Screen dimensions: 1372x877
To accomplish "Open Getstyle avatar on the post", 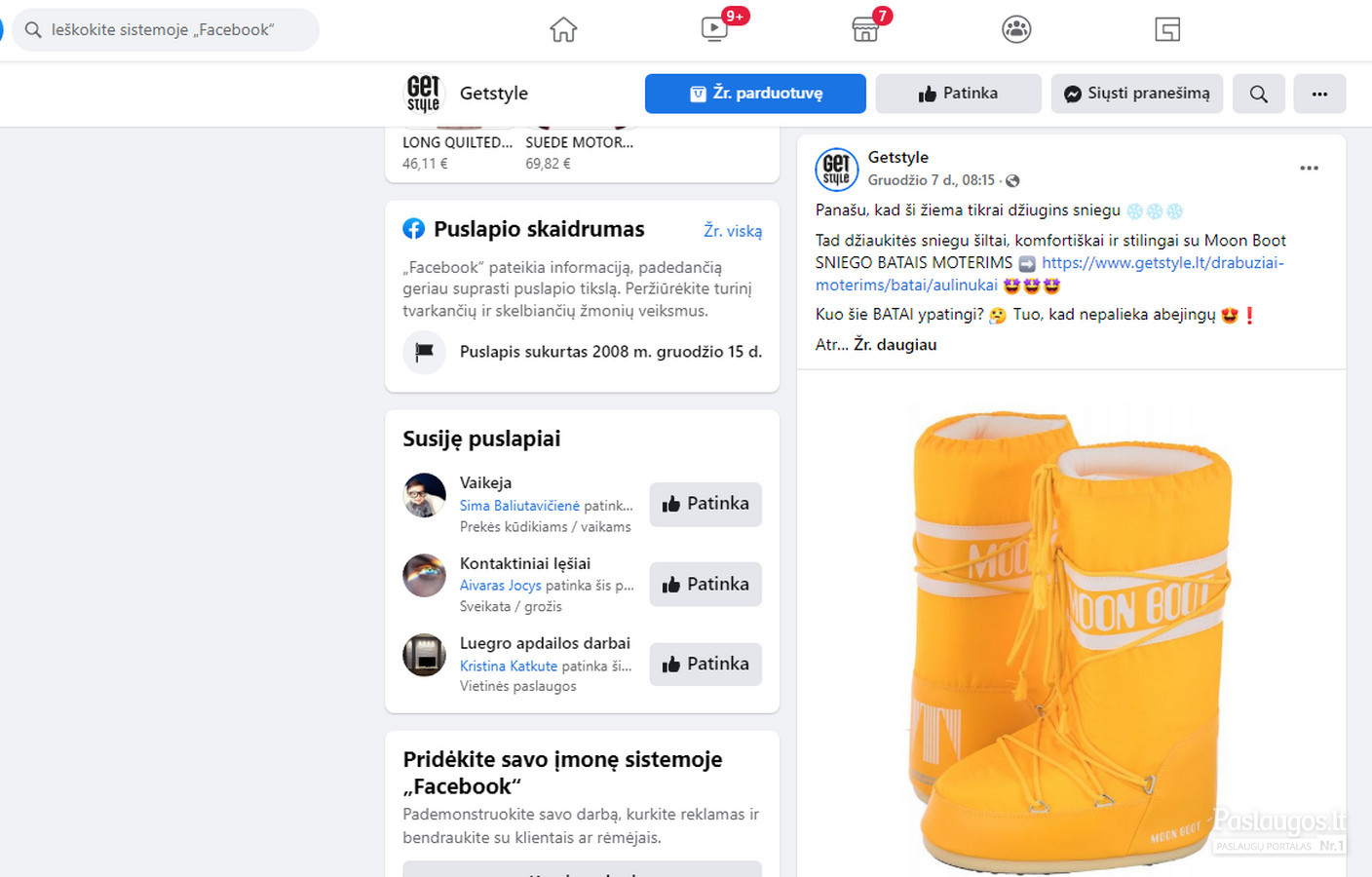I will pos(837,170).
